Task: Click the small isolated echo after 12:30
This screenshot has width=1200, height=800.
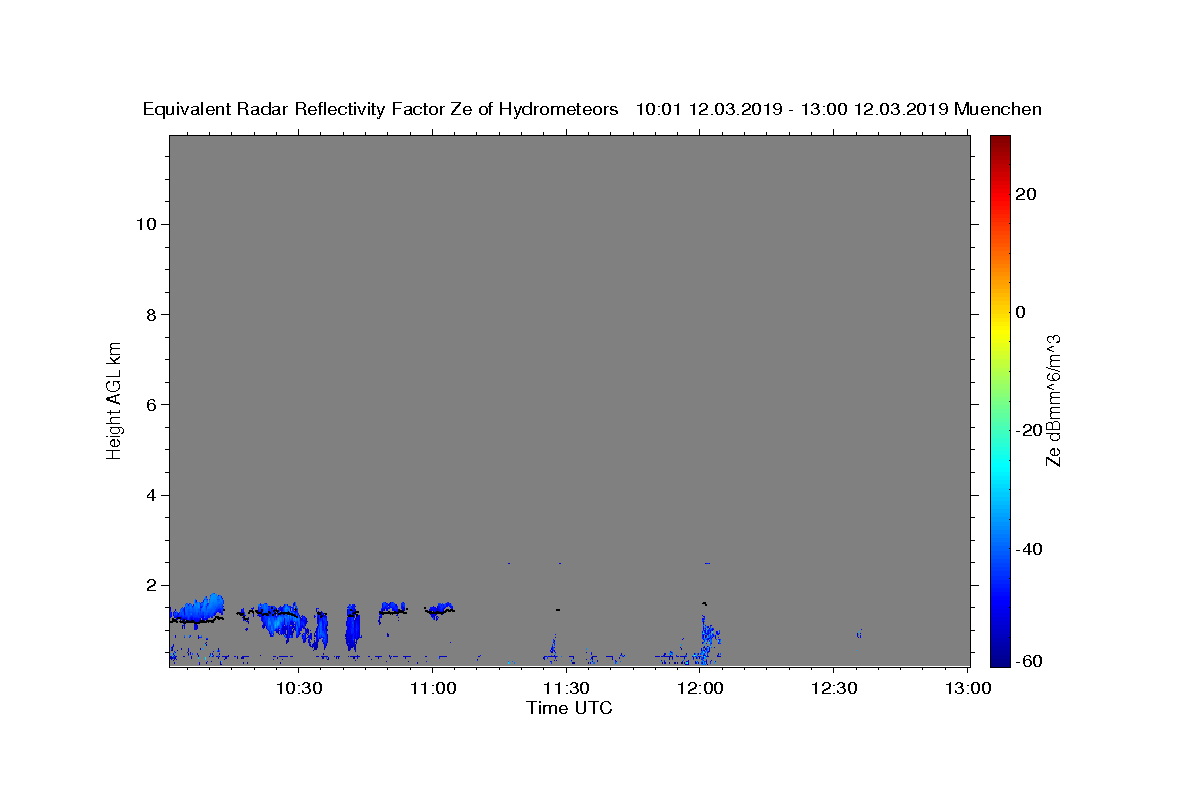Action: (859, 634)
